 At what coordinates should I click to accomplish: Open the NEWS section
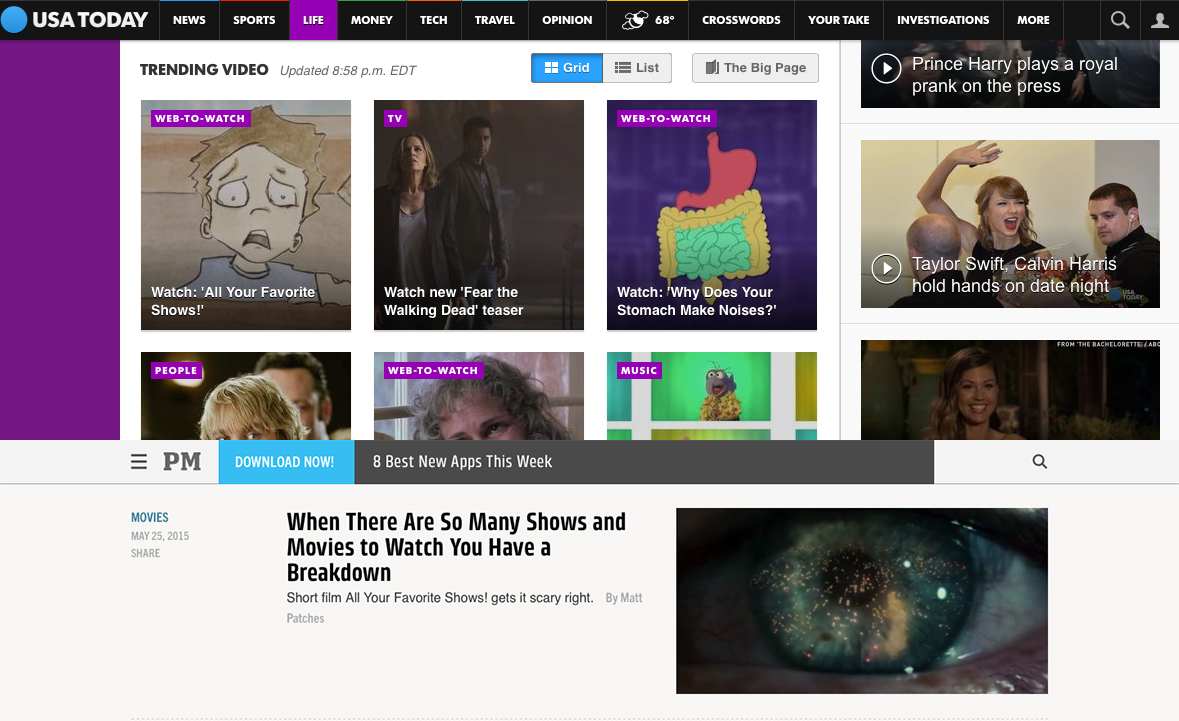[x=189, y=20]
